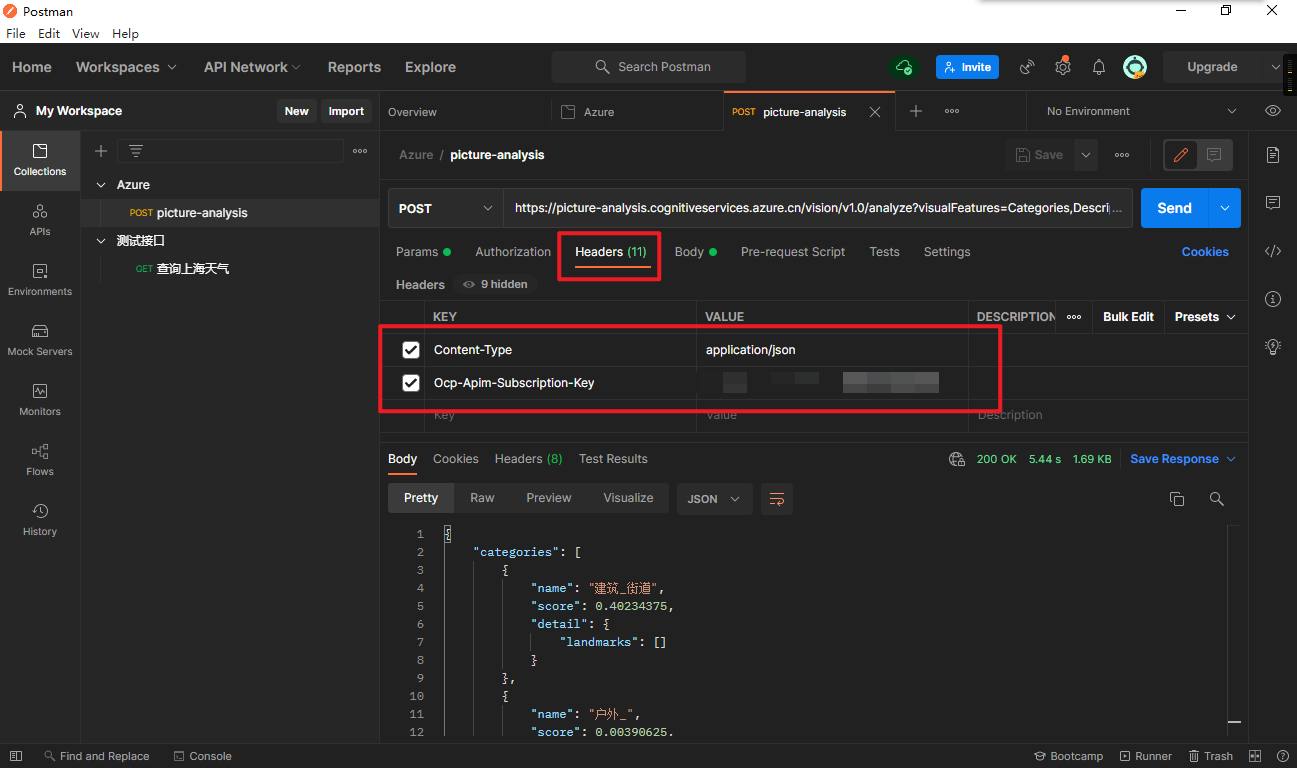Open the View menu
This screenshot has width=1297, height=768.
pos(86,33)
